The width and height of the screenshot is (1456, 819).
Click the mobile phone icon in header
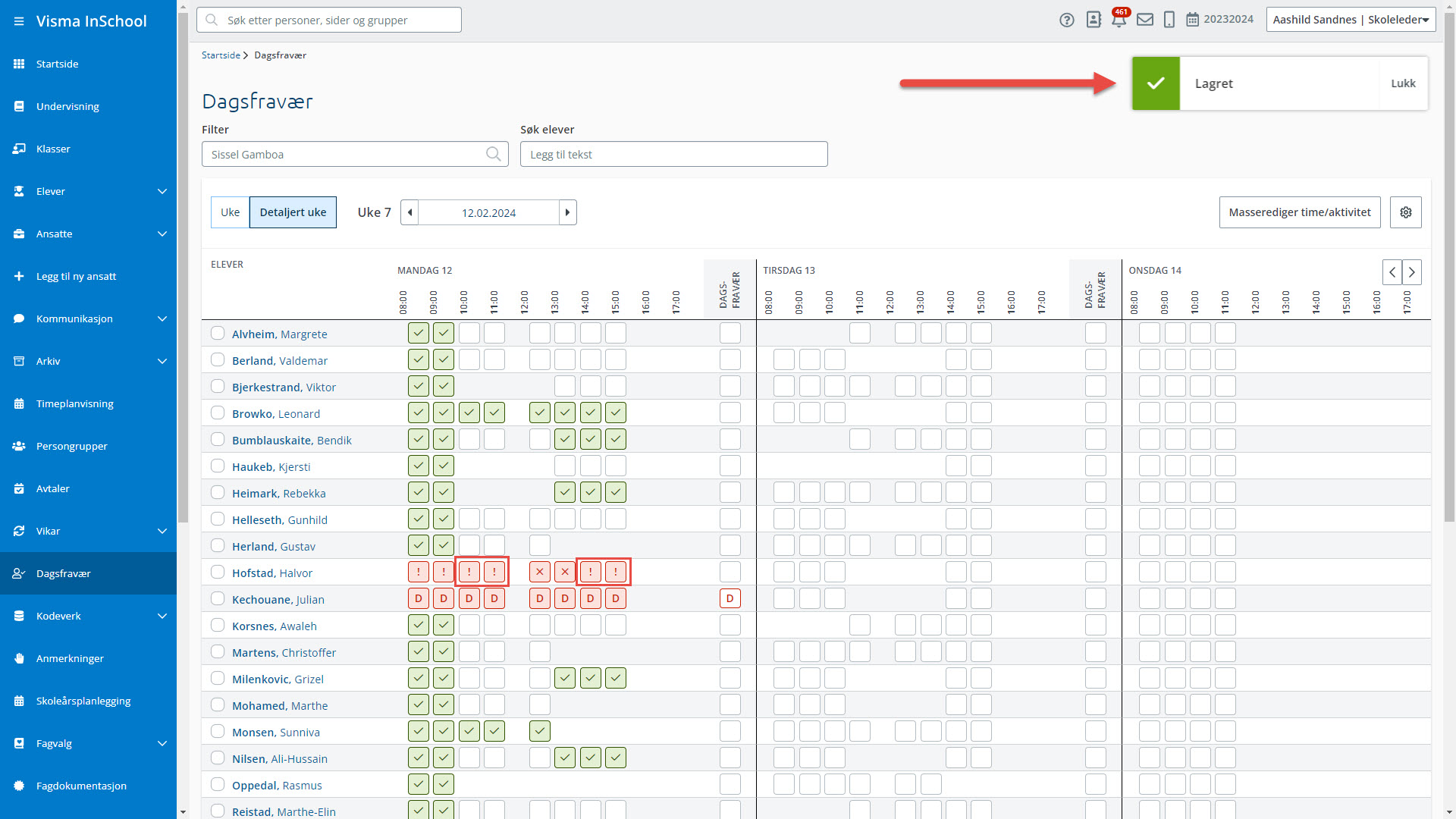pyautogui.click(x=1169, y=20)
